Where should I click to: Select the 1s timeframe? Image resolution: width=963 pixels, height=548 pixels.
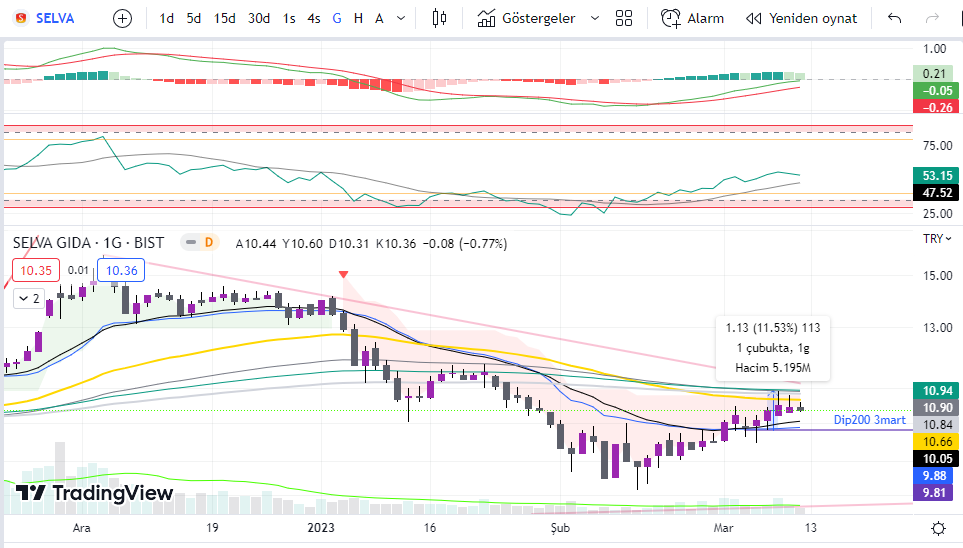289,18
